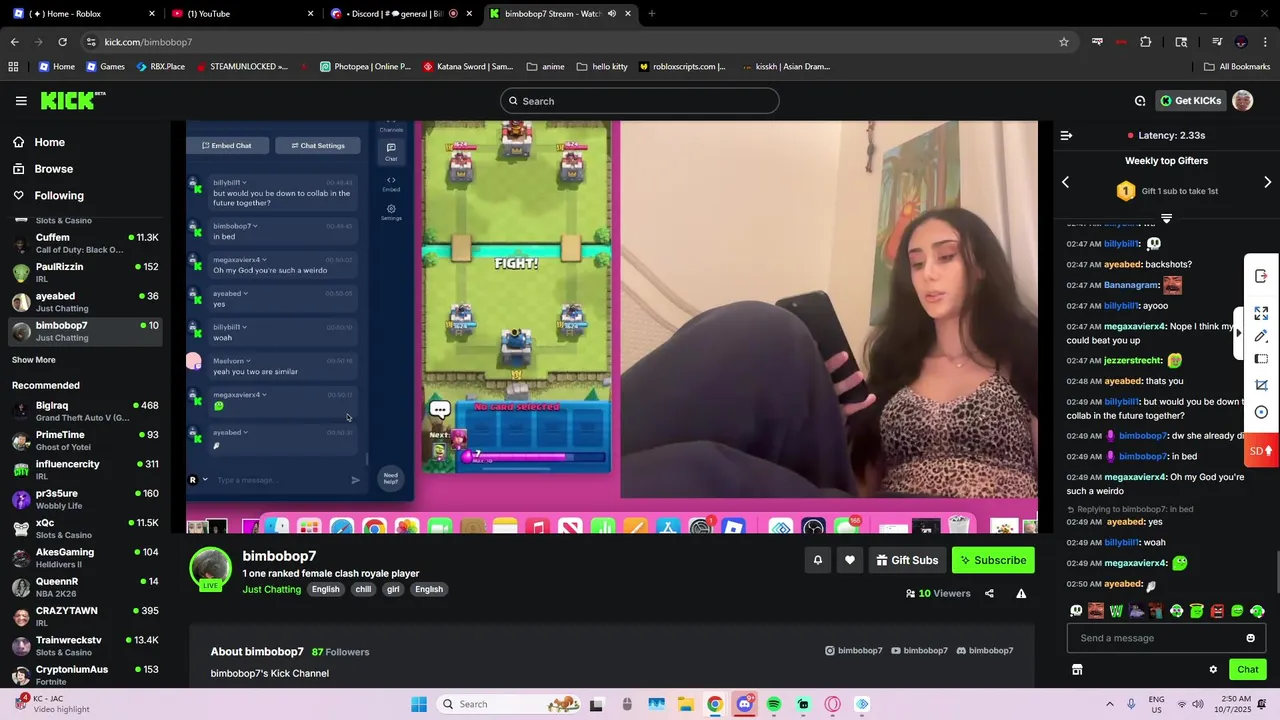Expand followed channels with Show More
This screenshot has height=720, width=1280.
(x=34, y=360)
